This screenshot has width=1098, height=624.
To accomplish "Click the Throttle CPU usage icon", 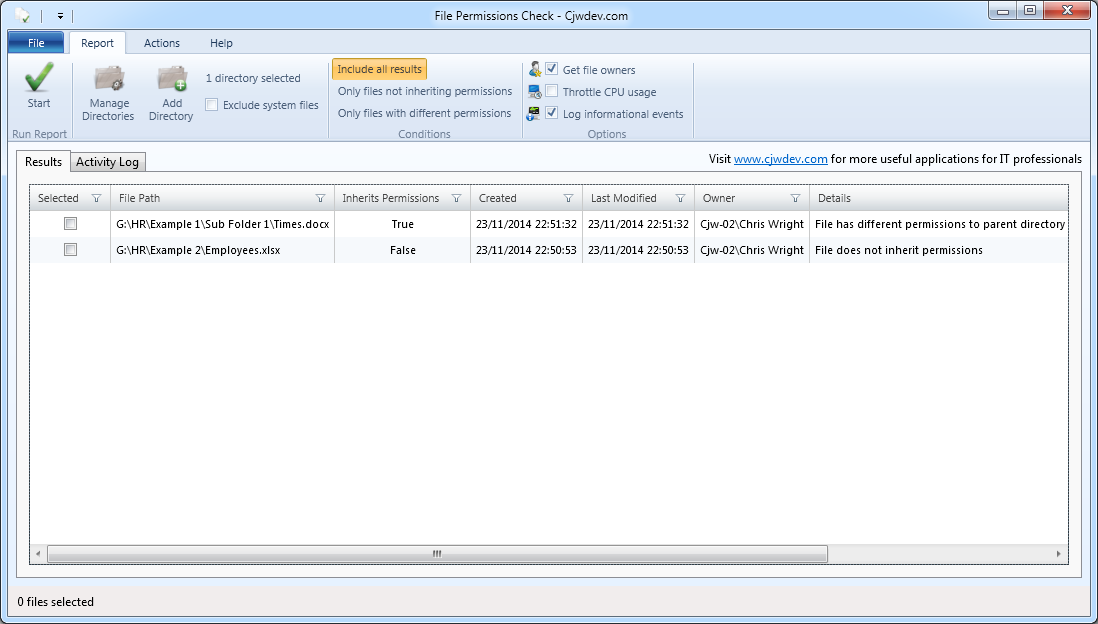I will point(535,92).
